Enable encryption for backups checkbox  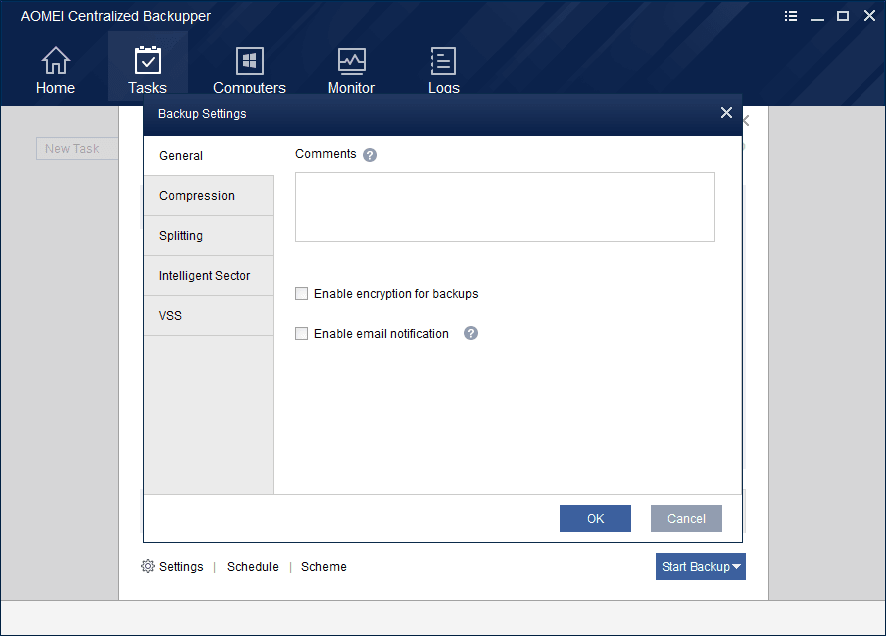pyautogui.click(x=301, y=294)
